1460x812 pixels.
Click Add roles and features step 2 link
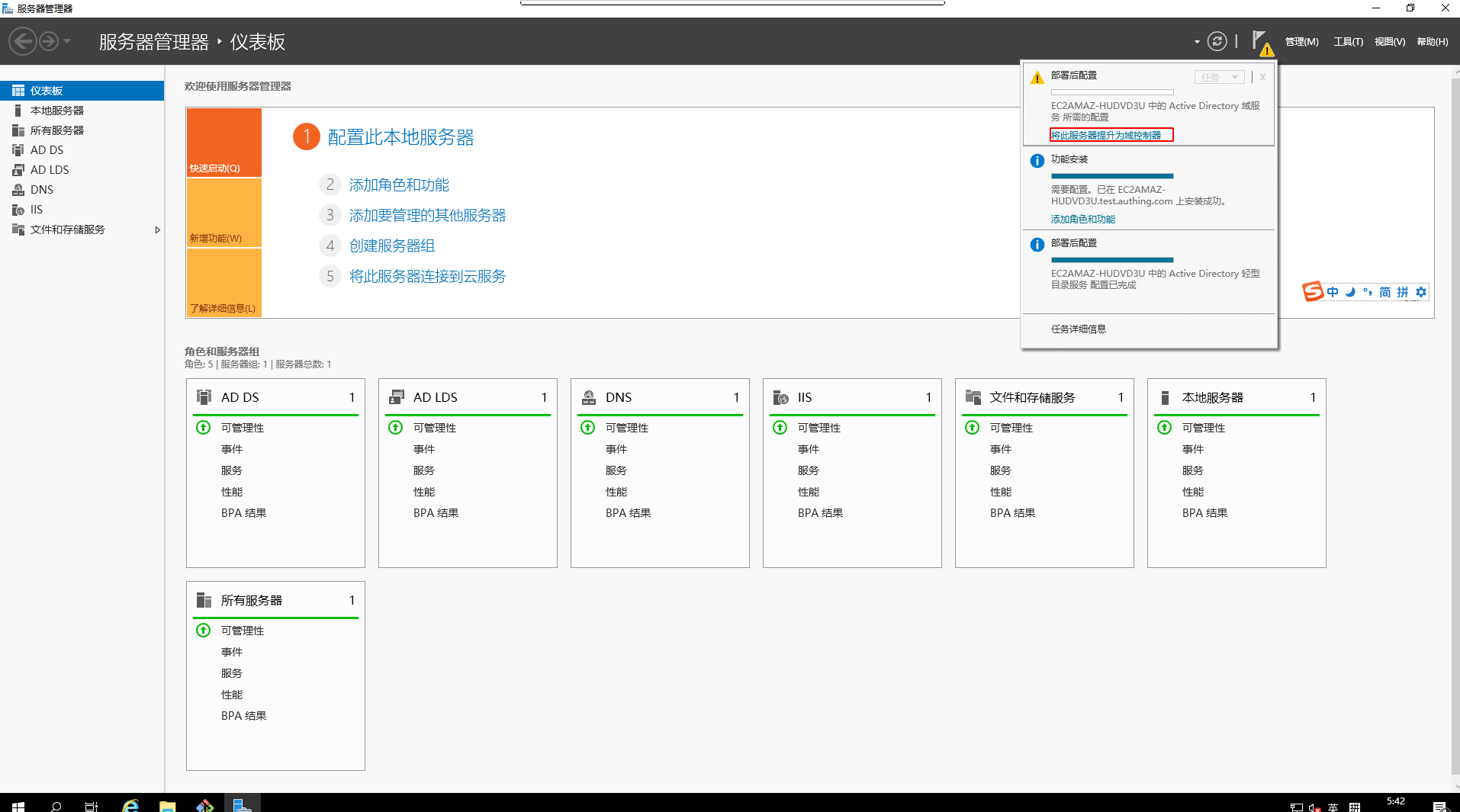399,185
